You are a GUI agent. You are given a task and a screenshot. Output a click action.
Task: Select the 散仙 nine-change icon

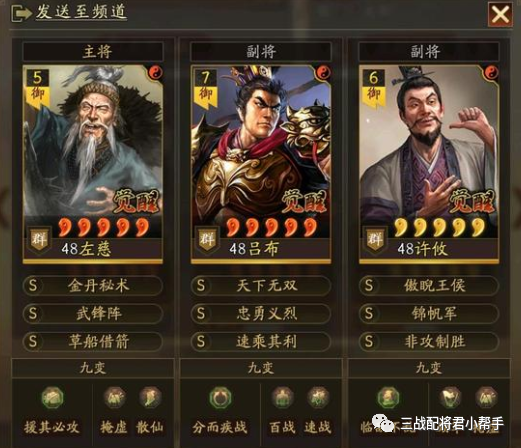click(150, 397)
